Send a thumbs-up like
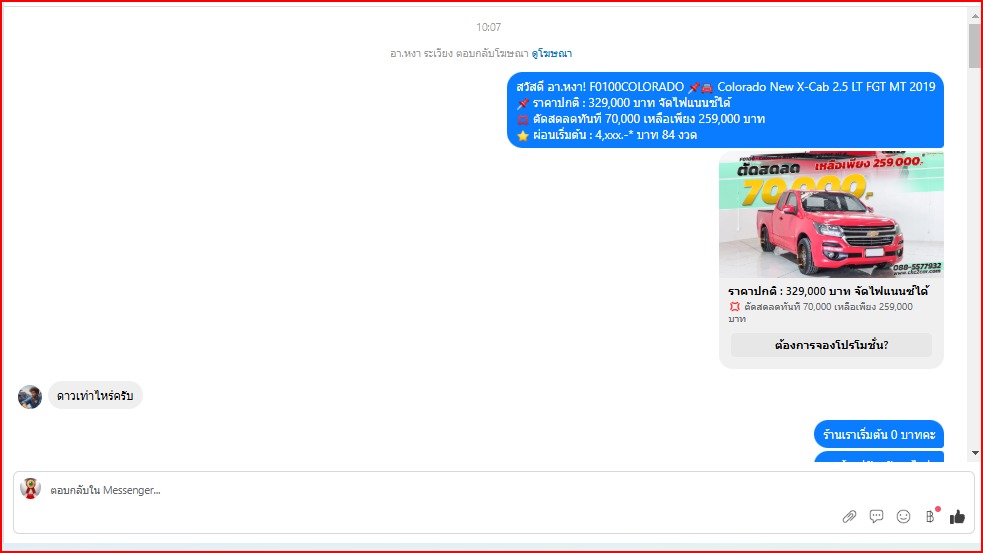This screenshot has height=553, width=983. tap(957, 516)
